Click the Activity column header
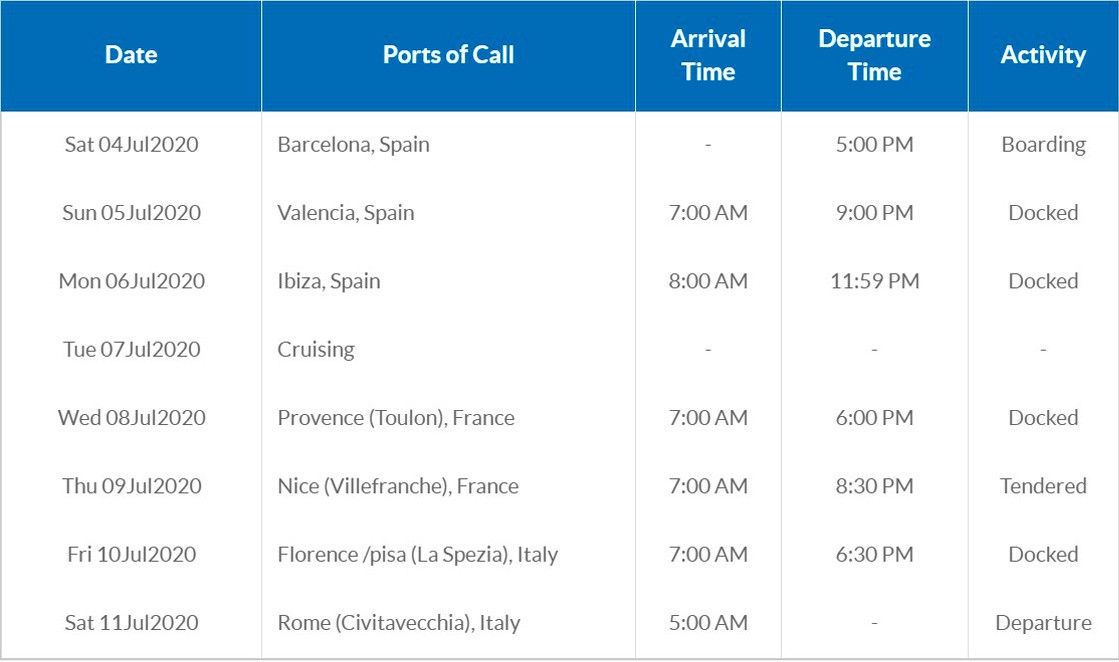 click(1043, 56)
